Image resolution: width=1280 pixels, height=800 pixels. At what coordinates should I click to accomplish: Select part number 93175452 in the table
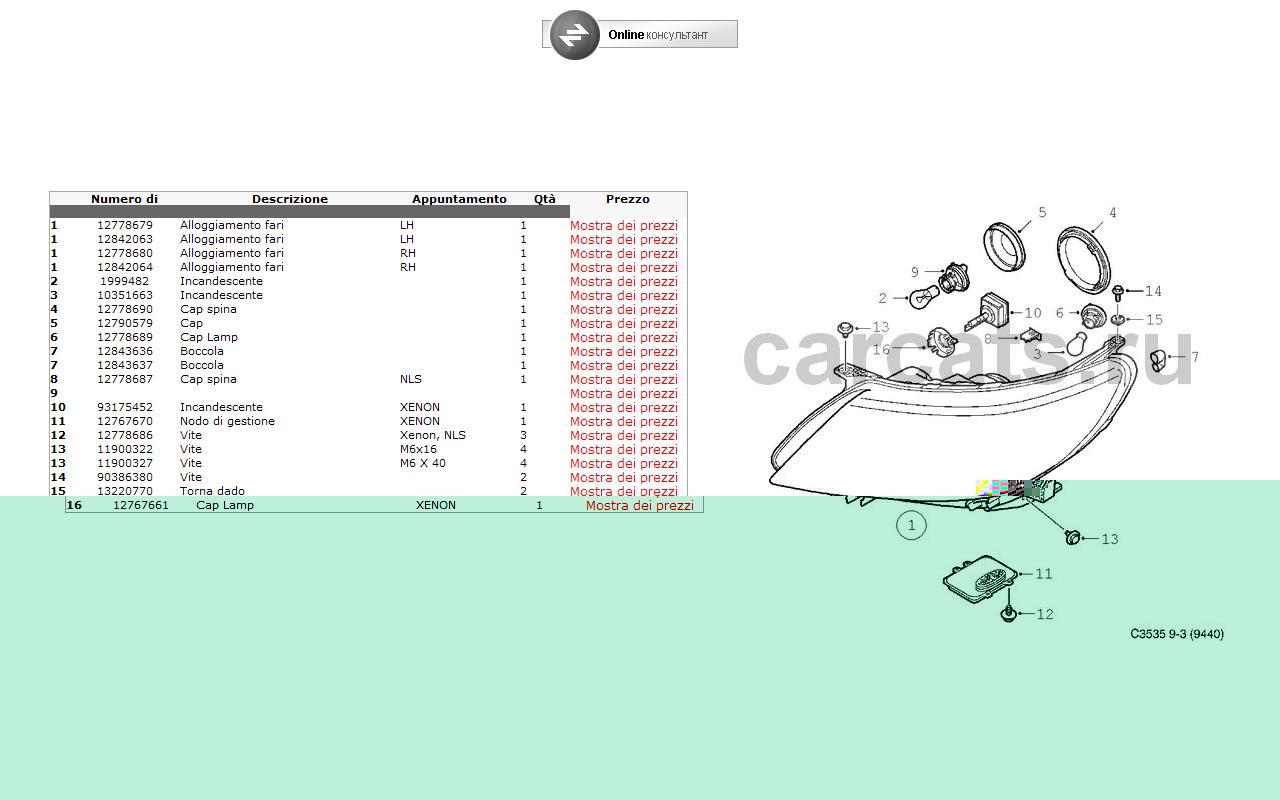pyautogui.click(x=125, y=408)
